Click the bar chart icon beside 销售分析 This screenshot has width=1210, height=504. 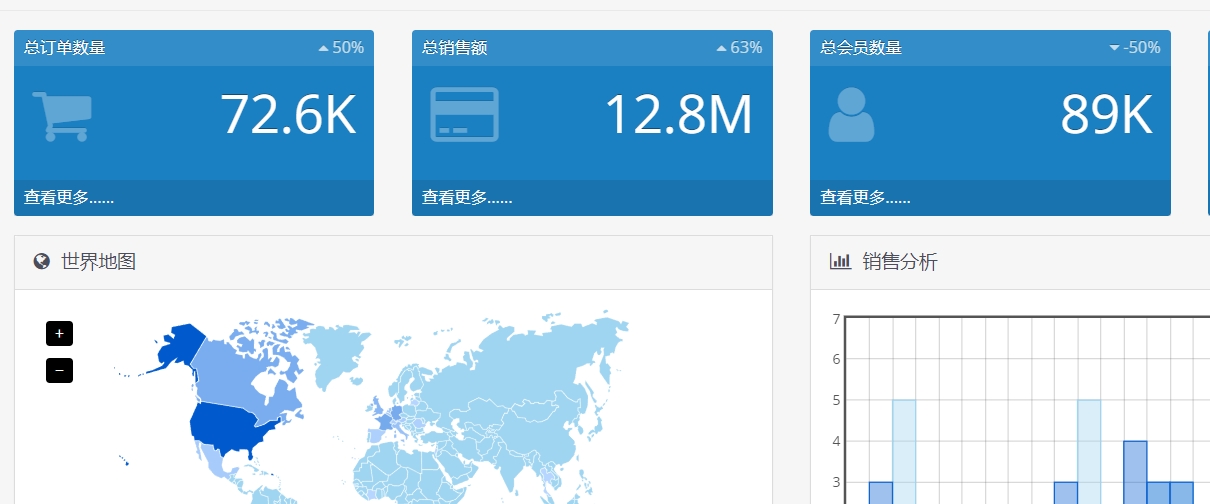pos(840,262)
